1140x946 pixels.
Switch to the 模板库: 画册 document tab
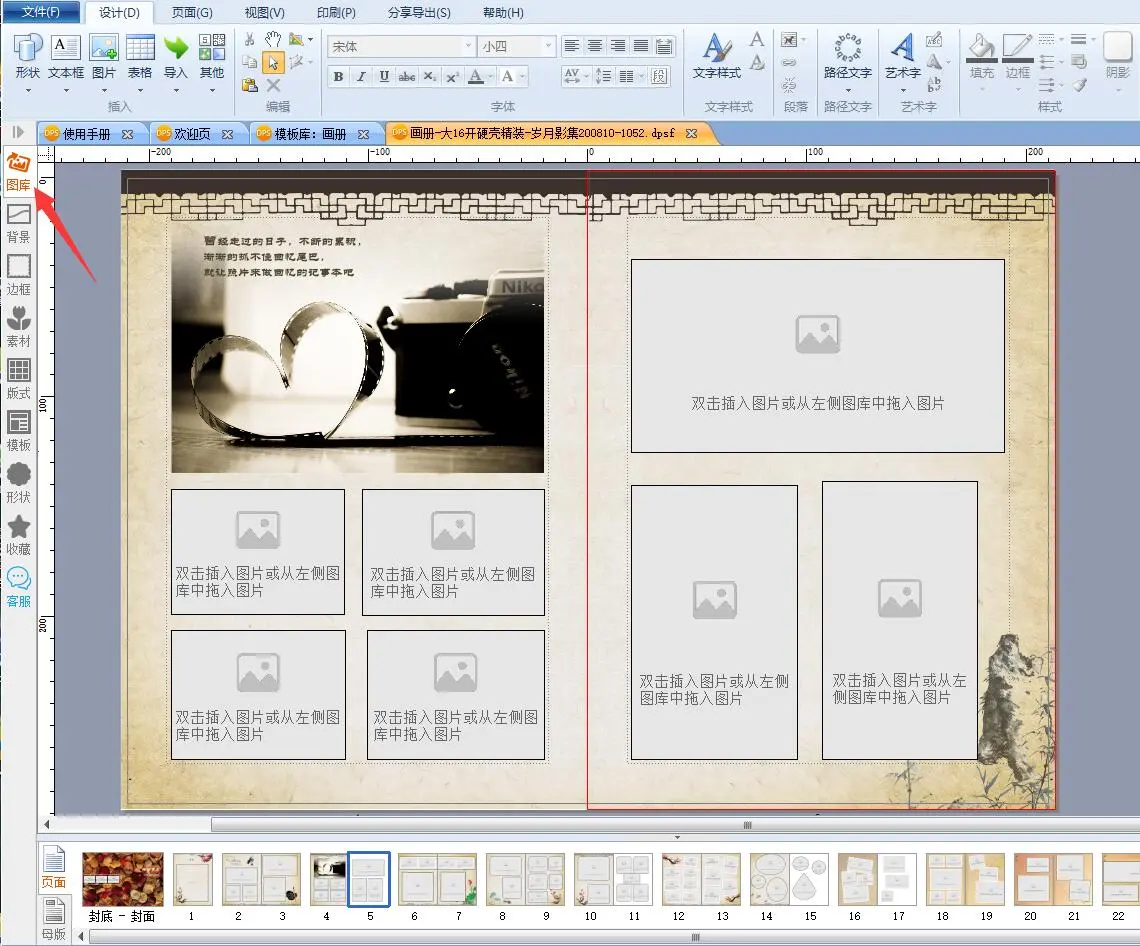tap(310, 133)
